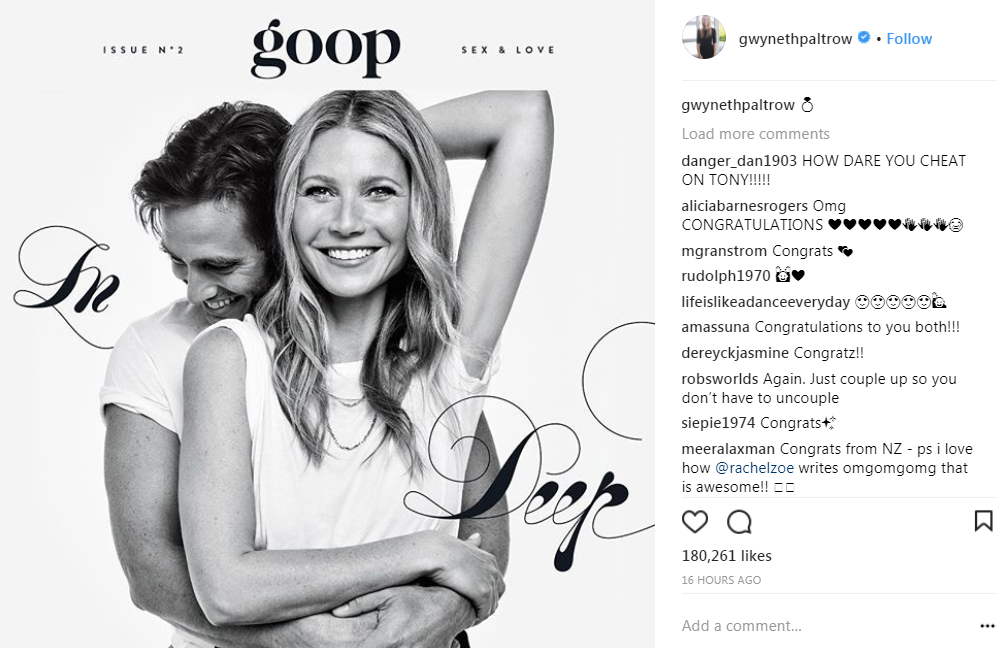Follow gwynethpaltrow account

909,38
